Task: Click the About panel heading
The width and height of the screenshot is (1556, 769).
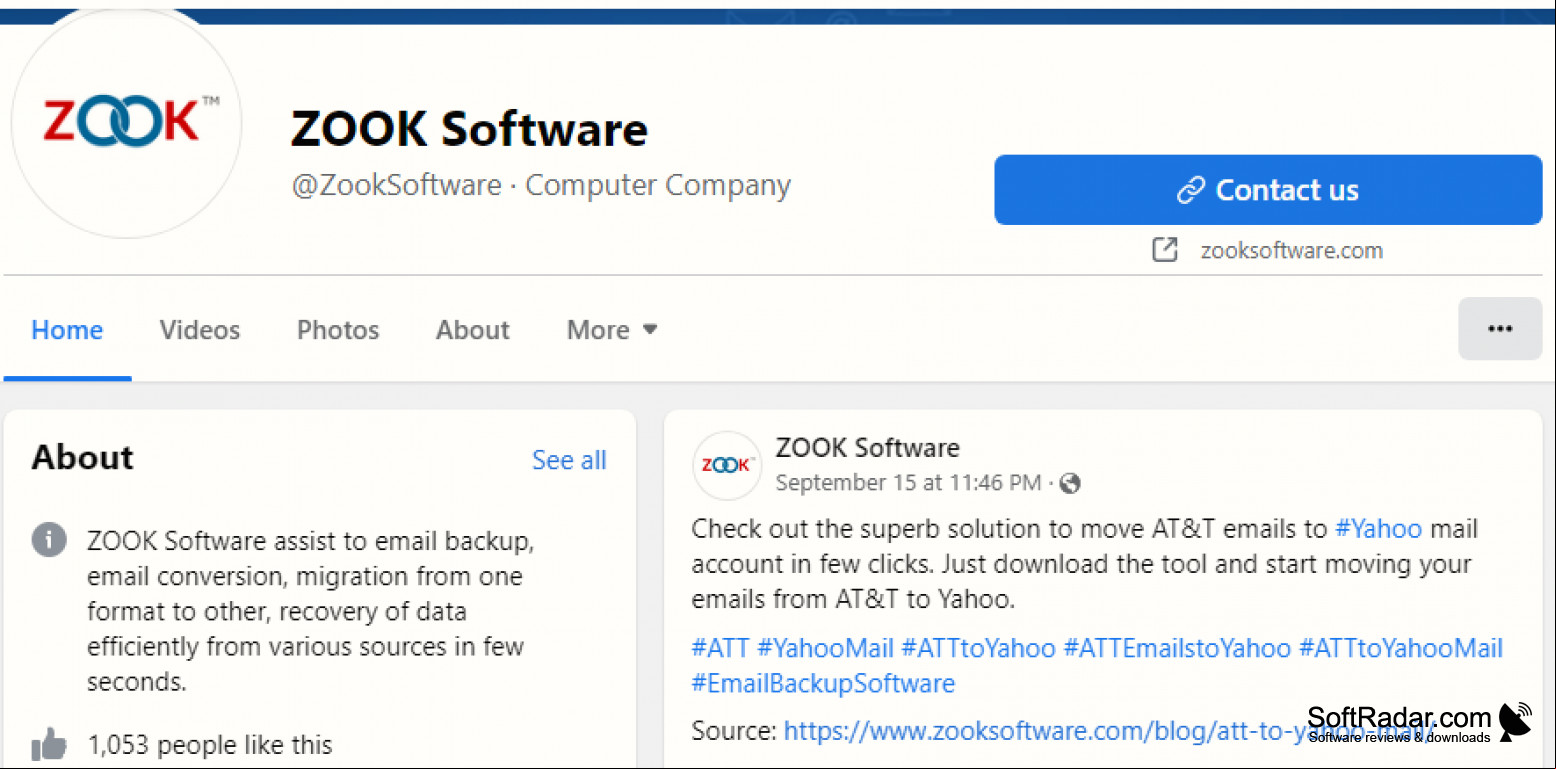Action: 82,457
